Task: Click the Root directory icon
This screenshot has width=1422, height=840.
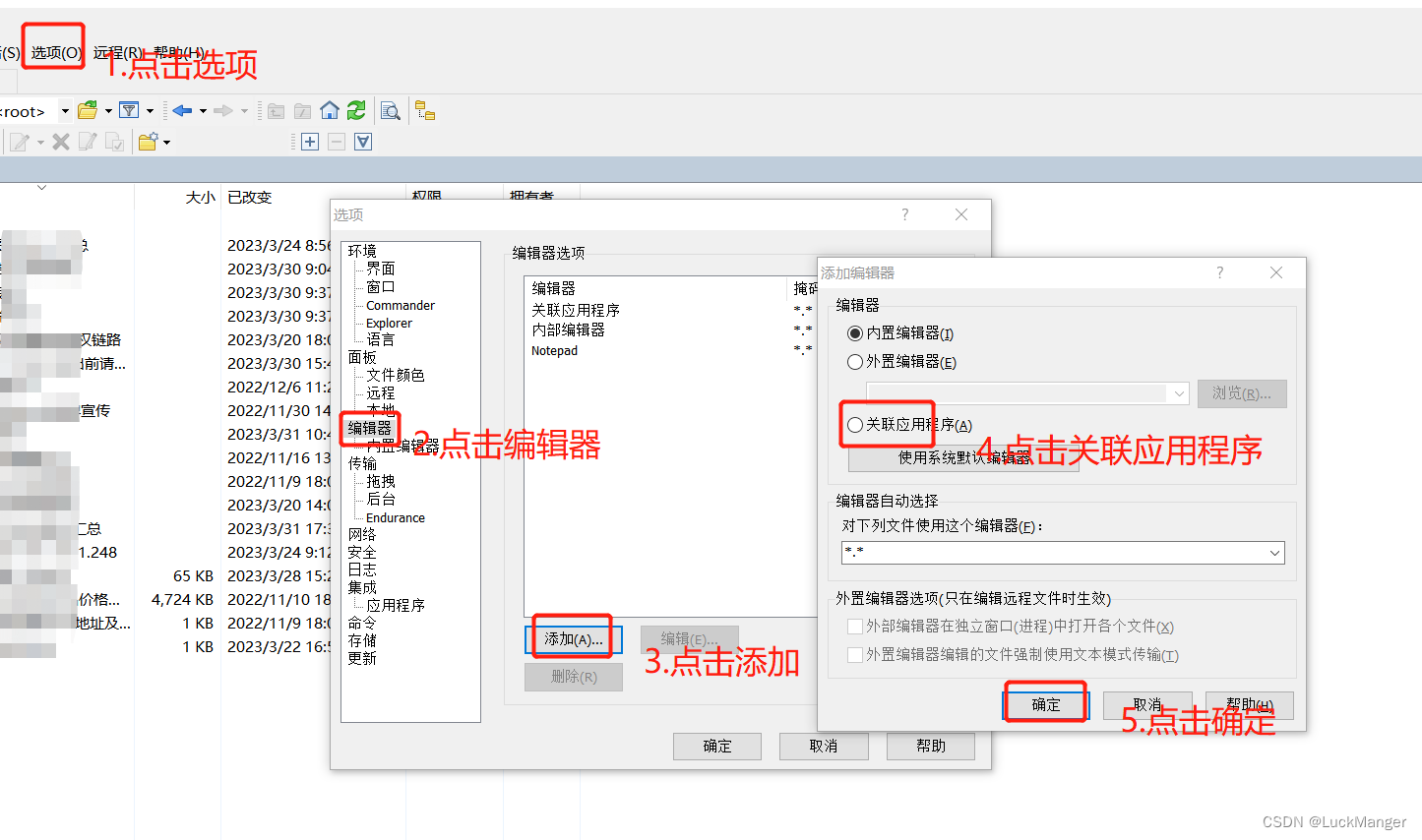Action: (x=303, y=111)
